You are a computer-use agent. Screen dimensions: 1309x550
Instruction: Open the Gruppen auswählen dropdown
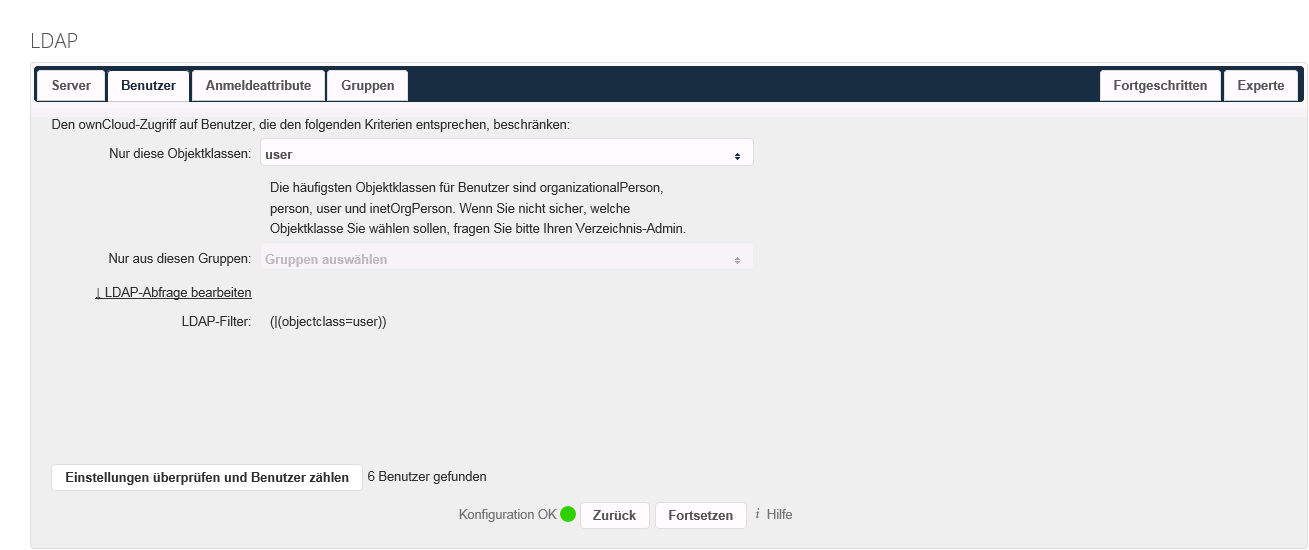[506, 259]
